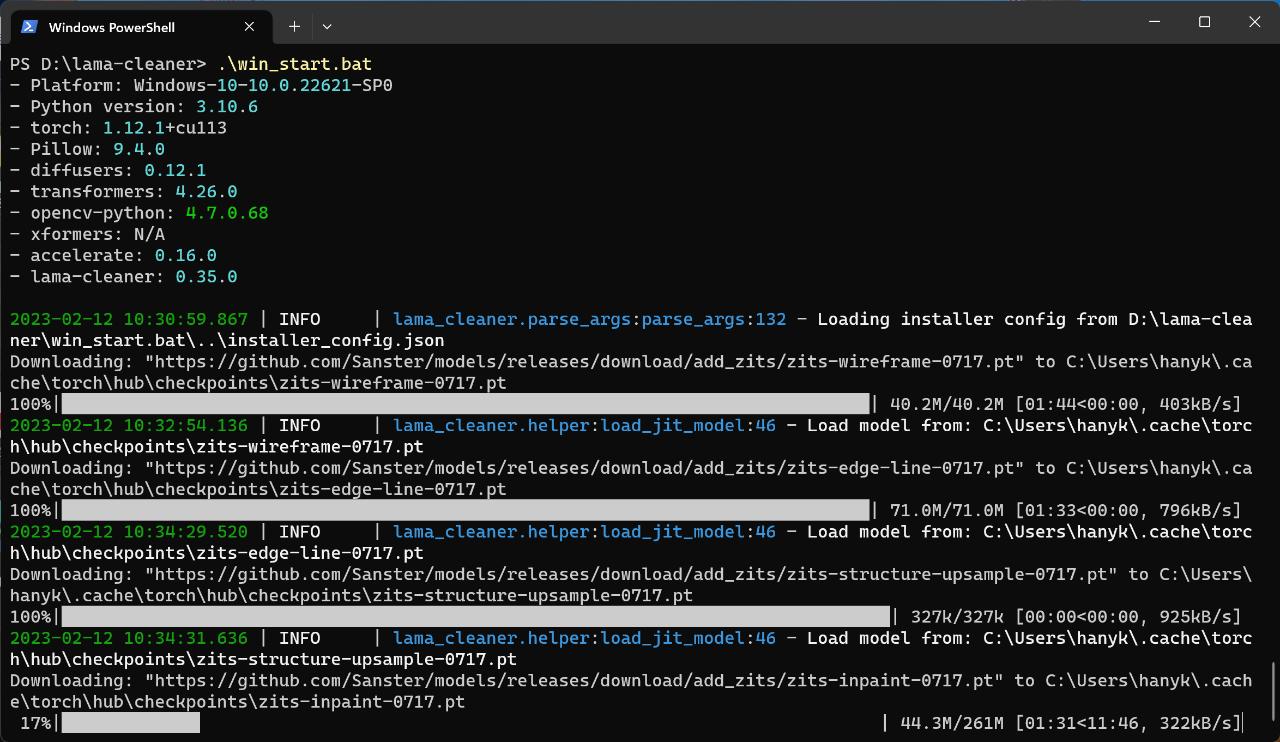Click the 2023-02-12 10:30:59.867 timestamp
Screen dimensions: 1280x742
click(x=129, y=319)
